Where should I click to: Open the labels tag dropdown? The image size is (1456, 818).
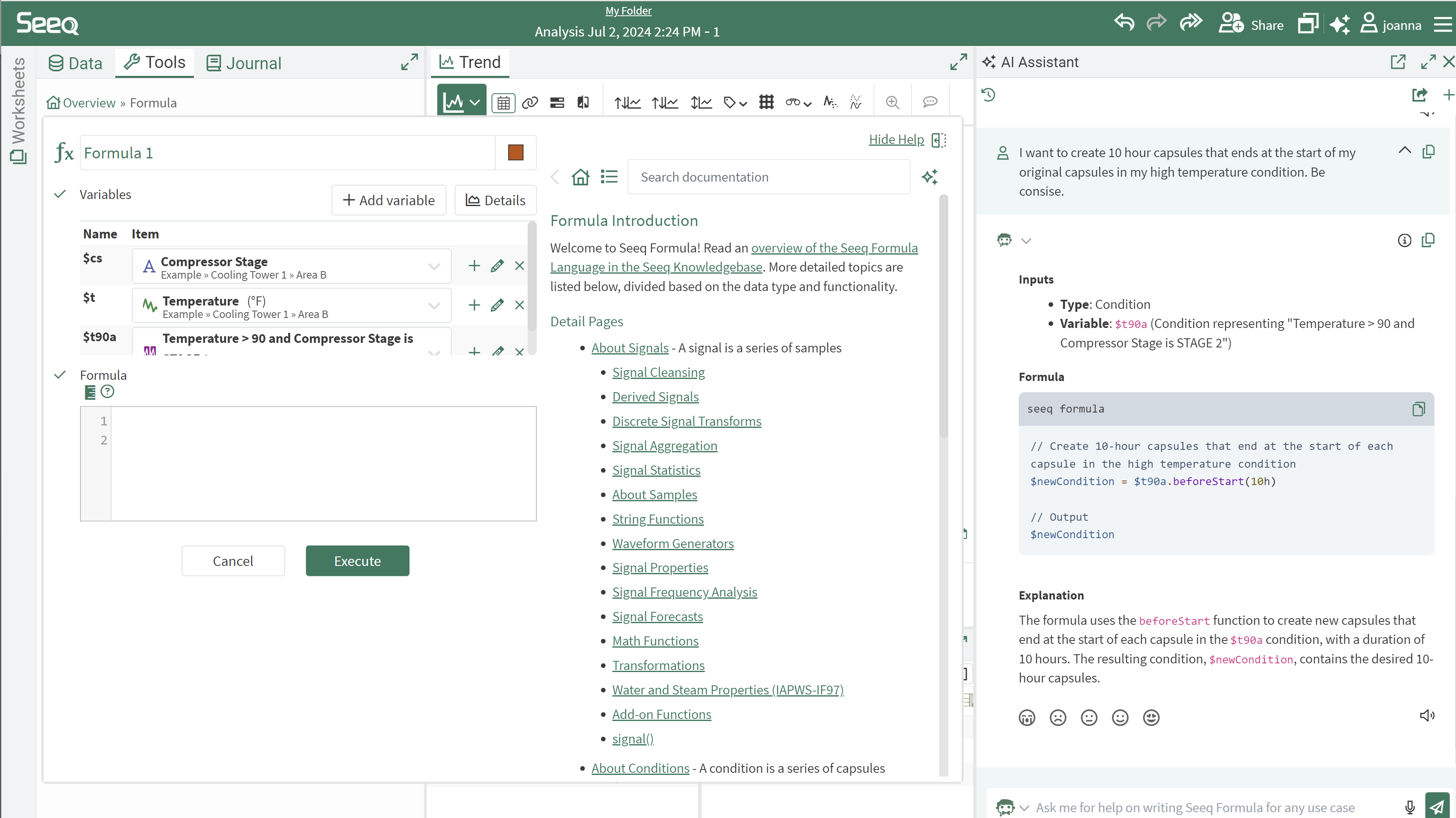coord(735,102)
